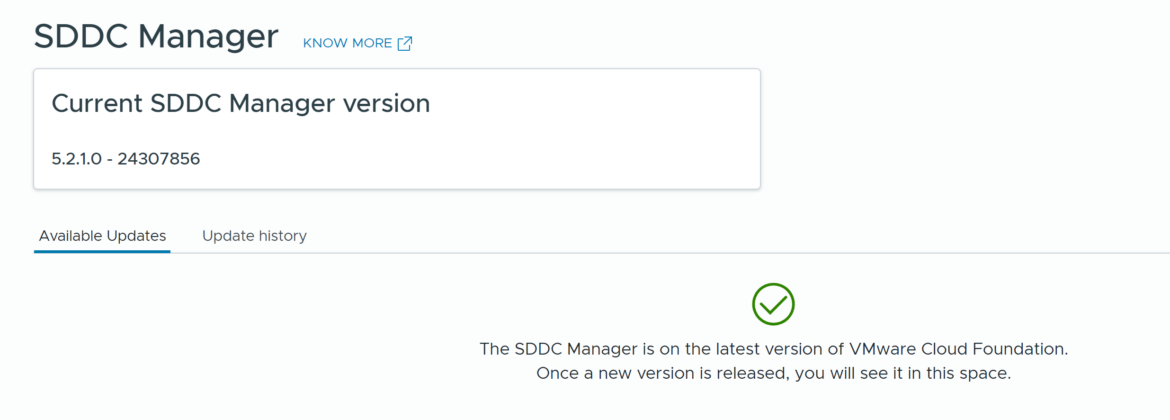
Task: Click the version number 5.2.1.0
Action: click(76, 158)
